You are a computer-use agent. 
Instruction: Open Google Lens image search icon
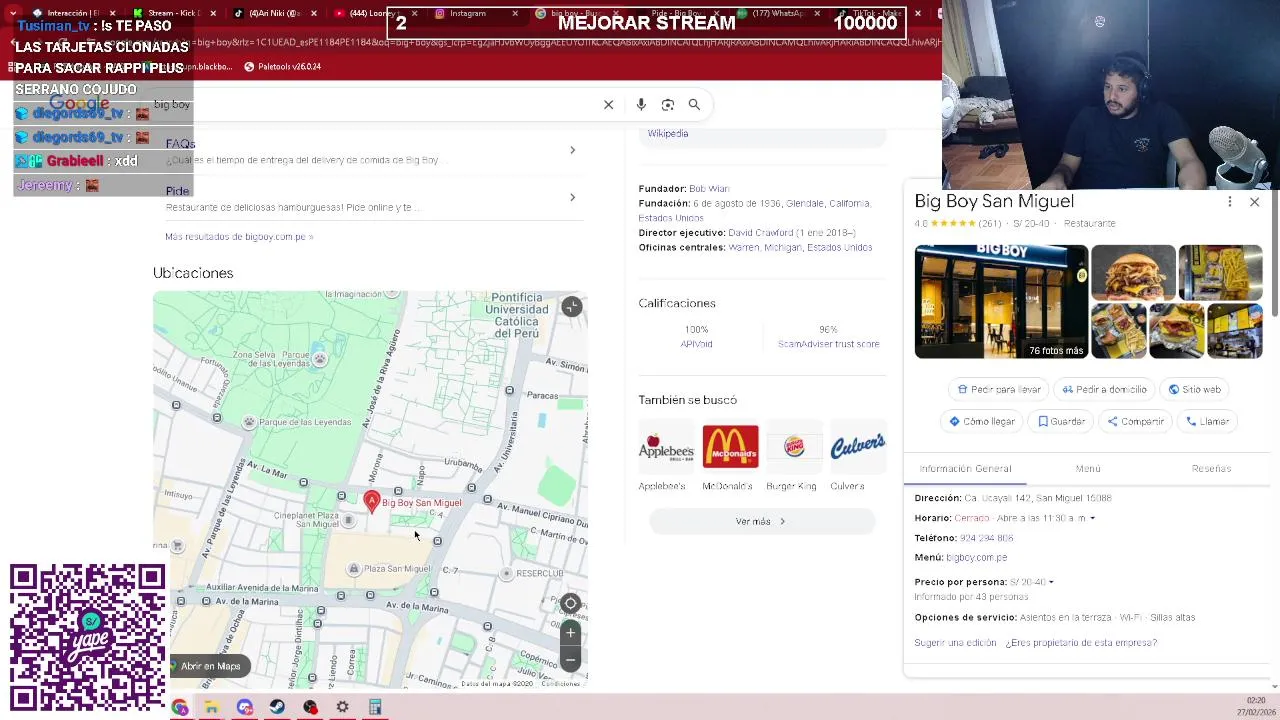pos(667,104)
